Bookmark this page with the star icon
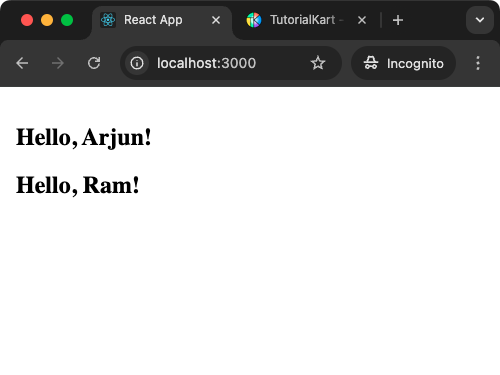This screenshot has width=500, height=375. click(318, 63)
